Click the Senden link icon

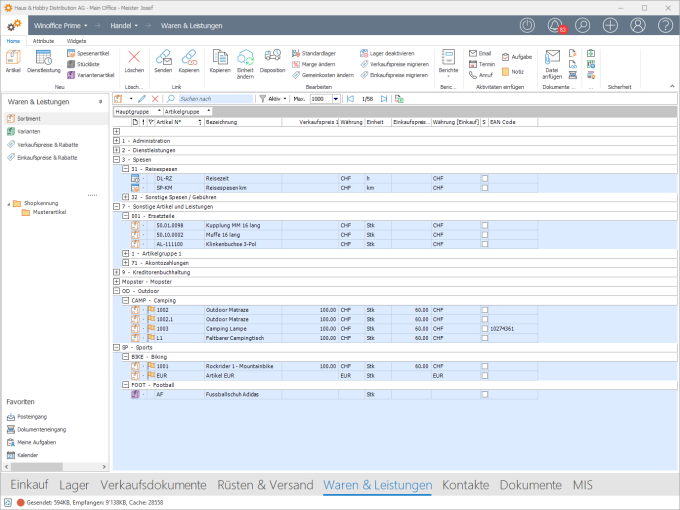click(x=163, y=60)
